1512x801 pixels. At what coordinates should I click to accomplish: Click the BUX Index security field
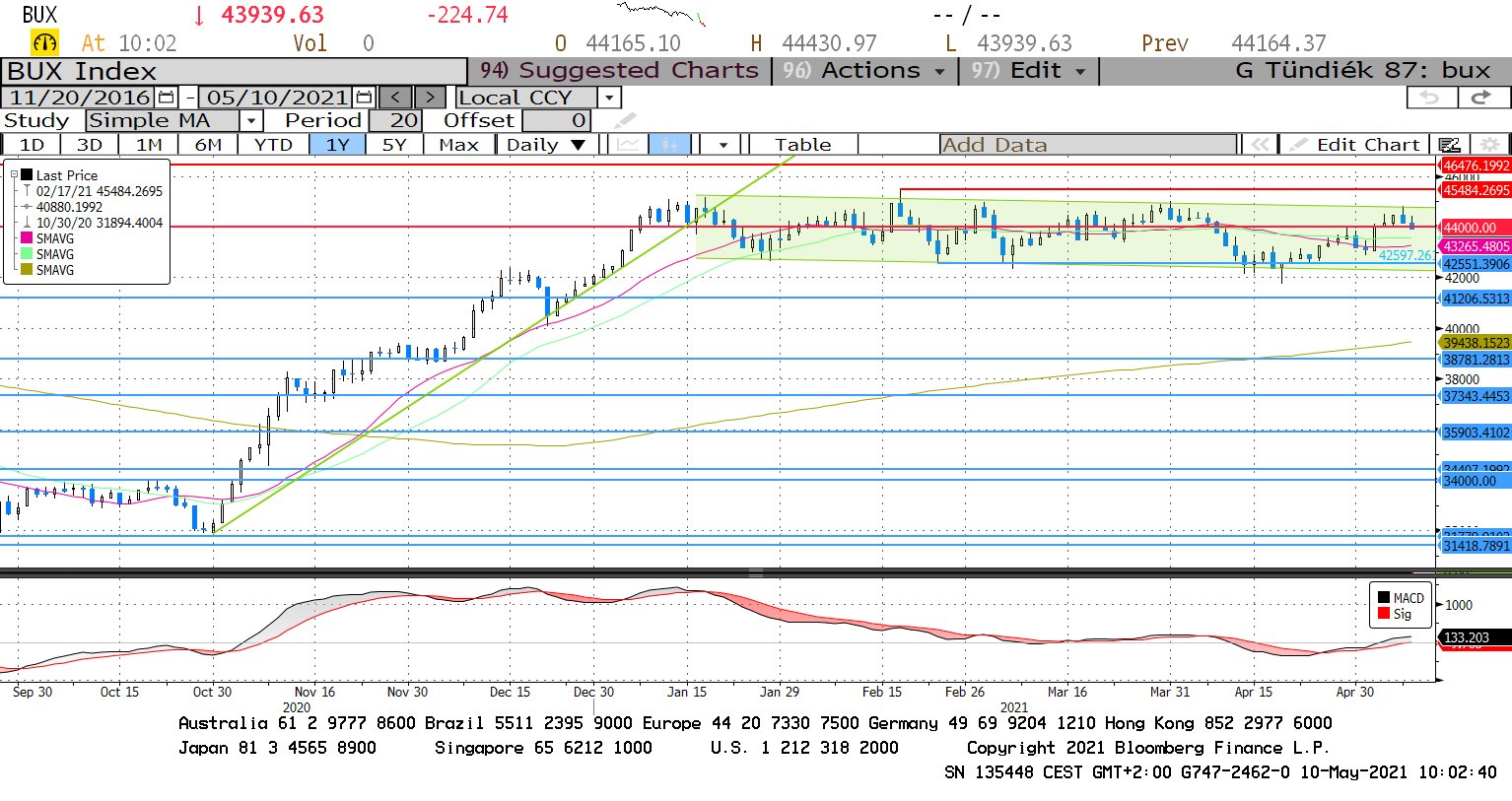pos(235,71)
